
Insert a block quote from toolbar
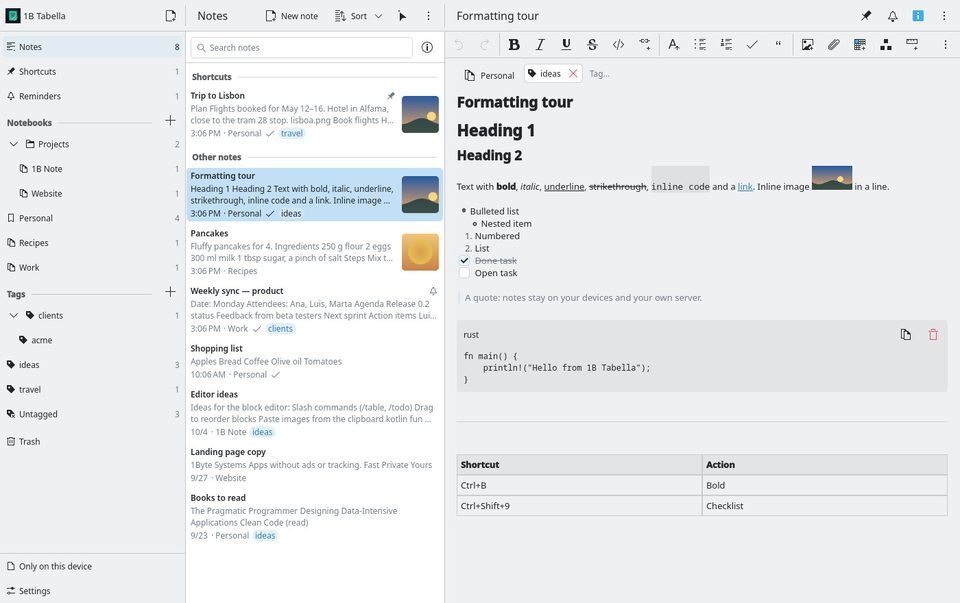778,45
